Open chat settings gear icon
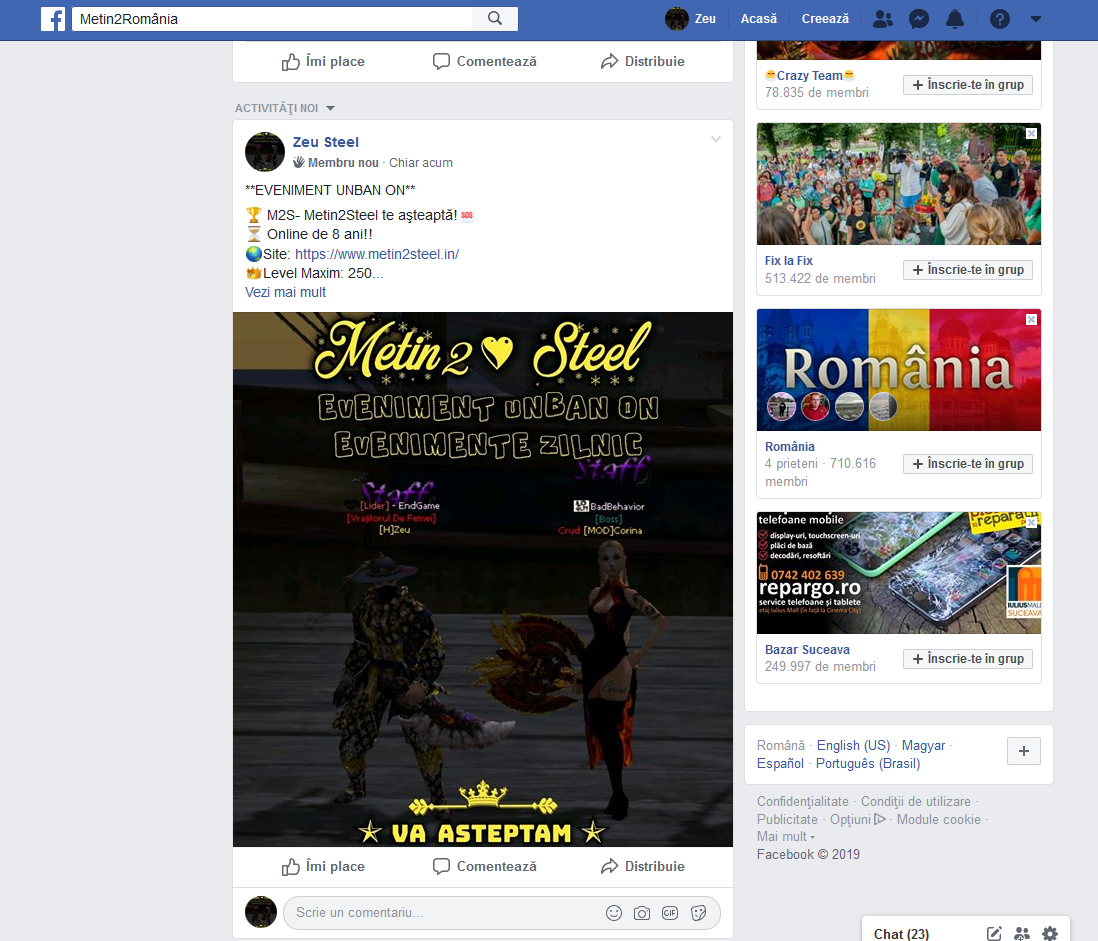 click(x=1050, y=933)
